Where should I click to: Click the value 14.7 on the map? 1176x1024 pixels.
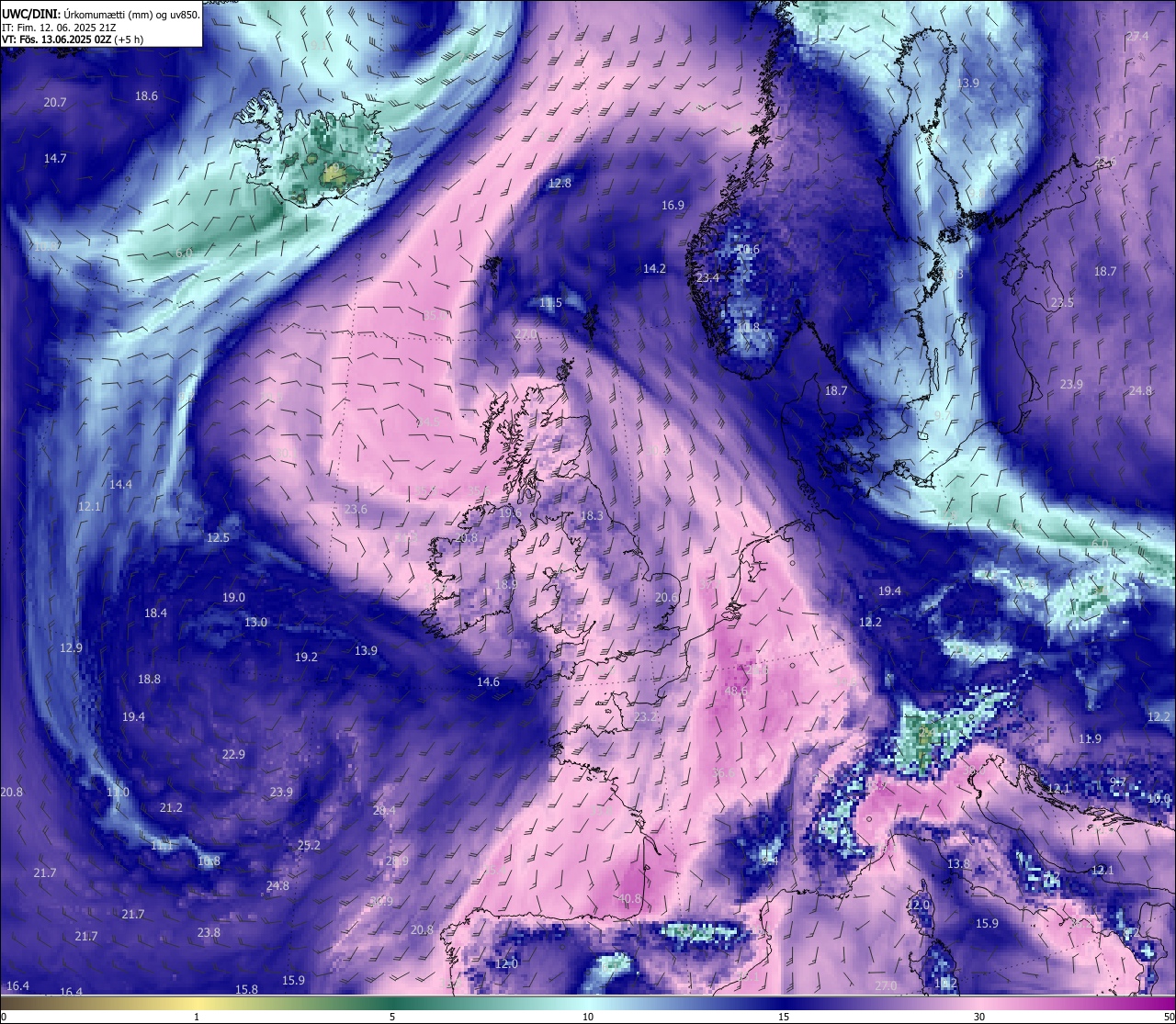55,158
